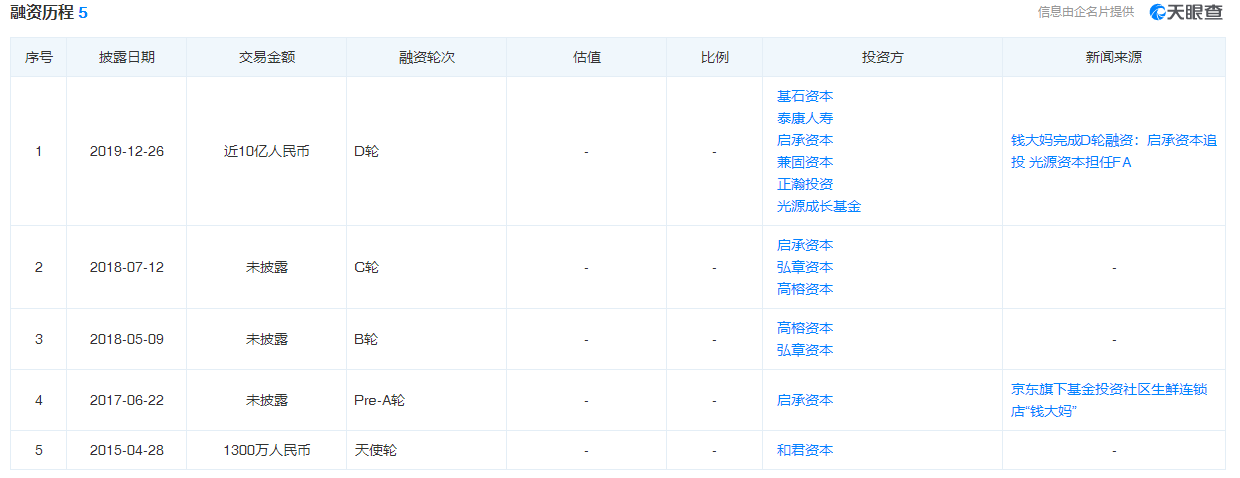
Task: Click the 交易金额 column header
Action: [x=267, y=57]
